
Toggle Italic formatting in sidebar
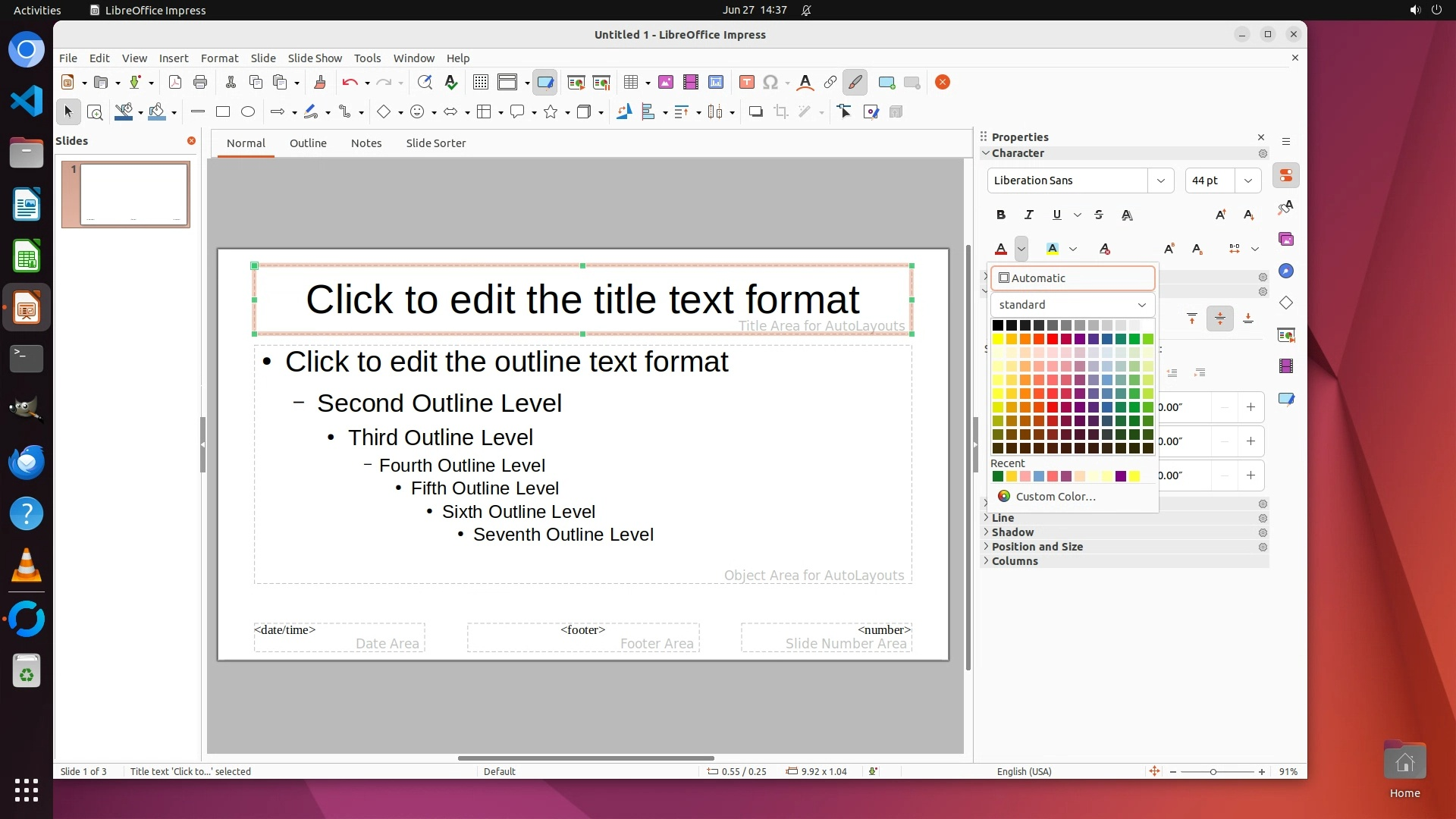(1029, 215)
